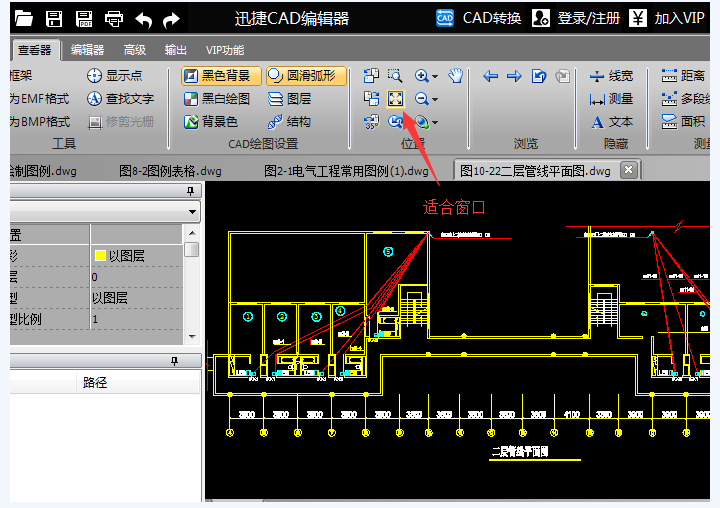Viewport: 720px width, 508px height.
Task: Click the Print icon in title bar
Action: click(114, 19)
